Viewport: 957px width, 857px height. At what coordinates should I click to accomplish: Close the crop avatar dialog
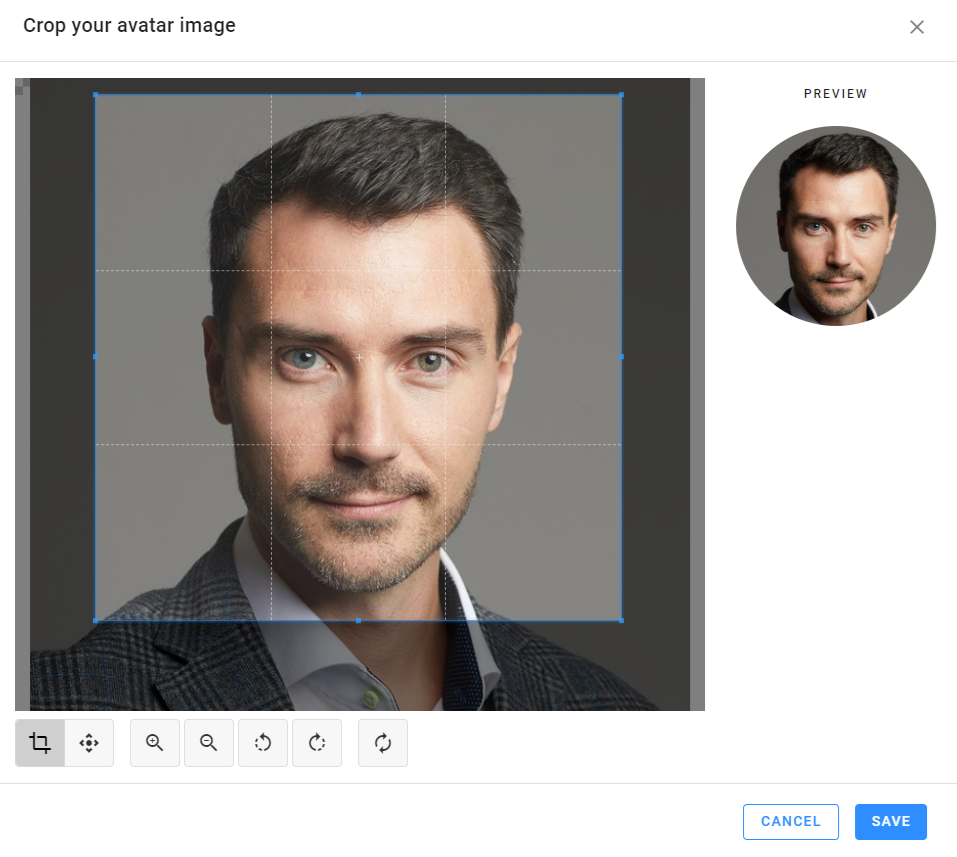[x=916, y=27]
